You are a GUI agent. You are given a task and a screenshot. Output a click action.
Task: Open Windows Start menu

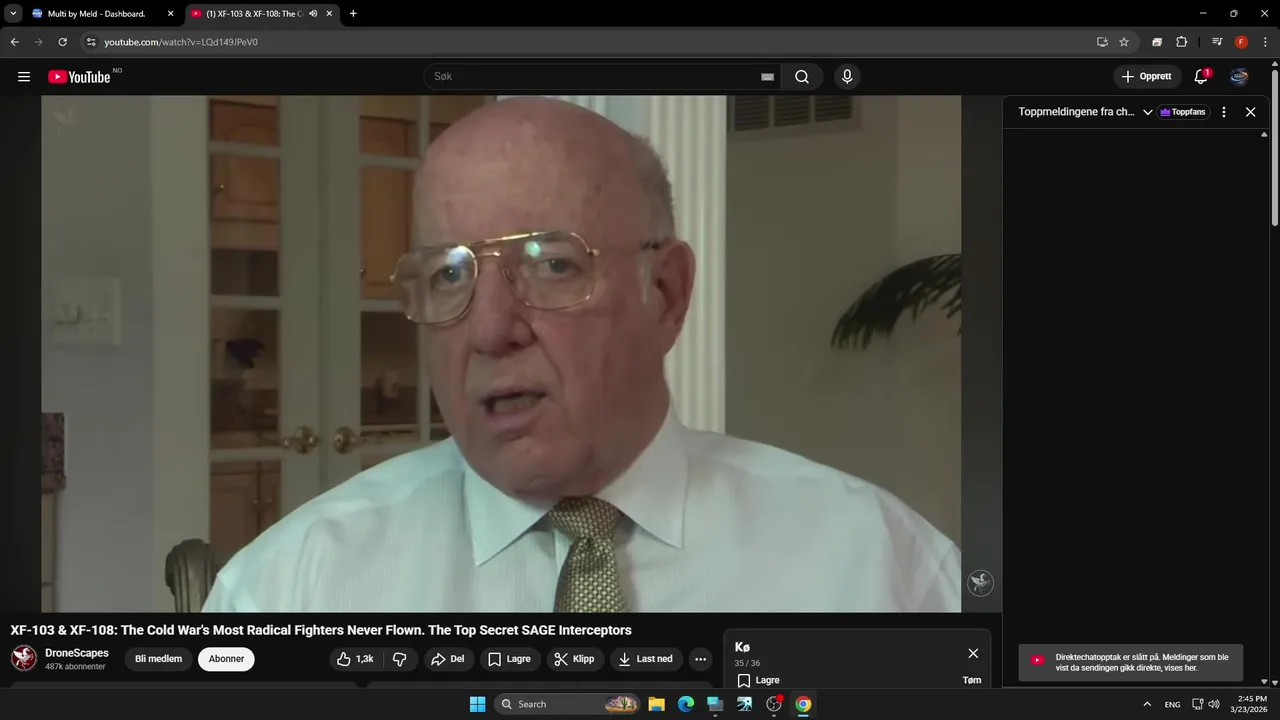point(477,704)
